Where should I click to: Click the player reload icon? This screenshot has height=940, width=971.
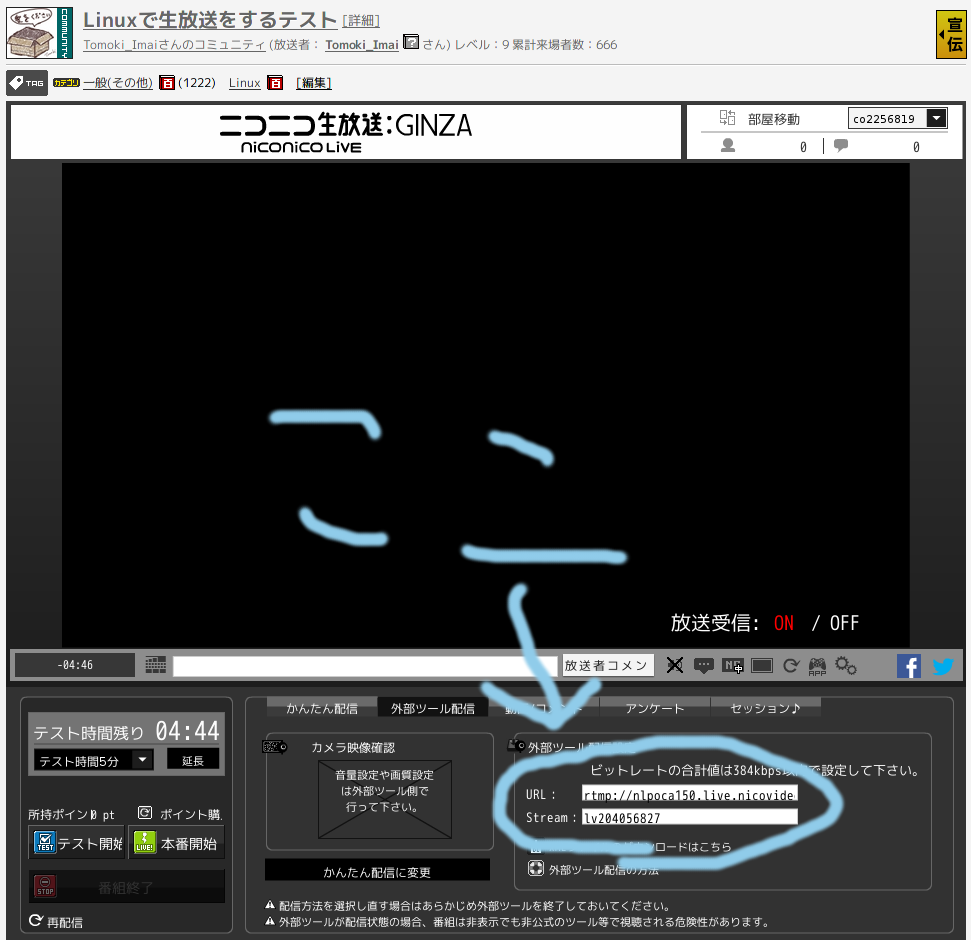point(791,666)
